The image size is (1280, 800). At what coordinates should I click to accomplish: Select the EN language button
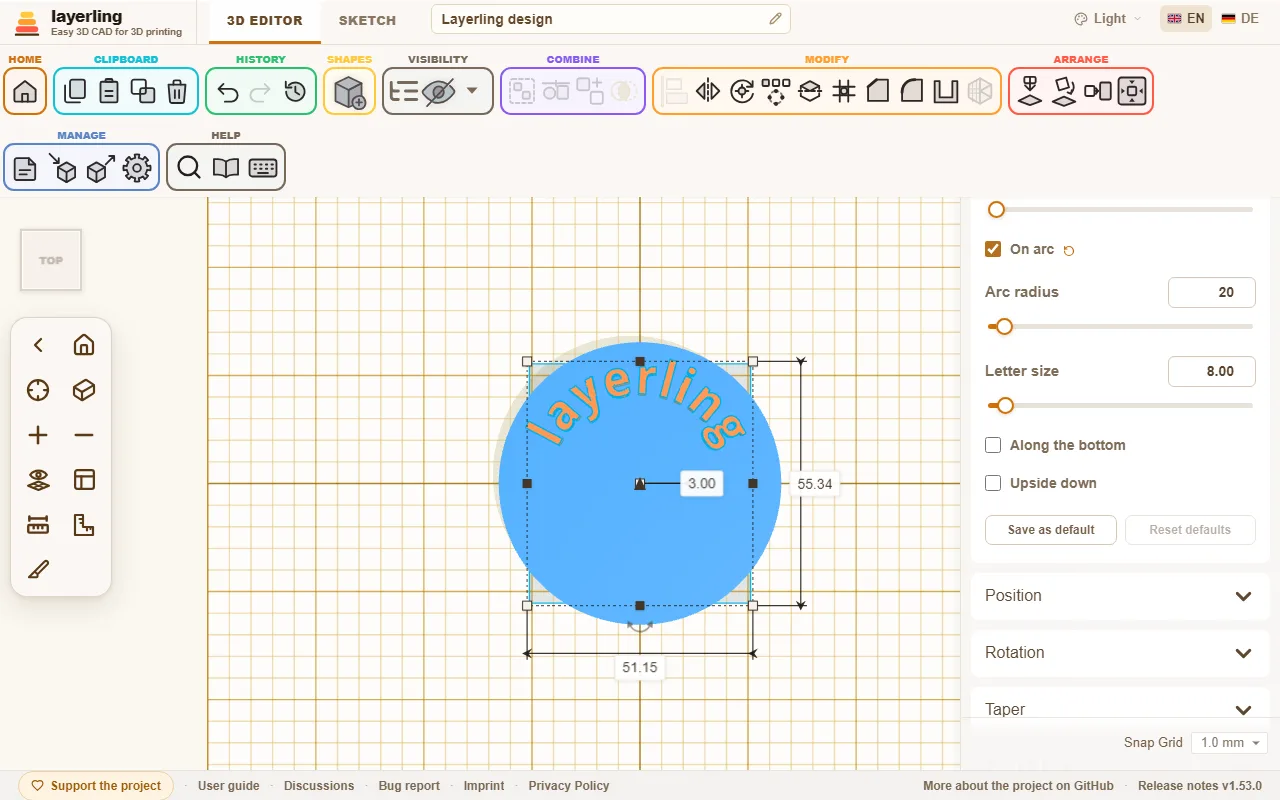(x=1186, y=19)
